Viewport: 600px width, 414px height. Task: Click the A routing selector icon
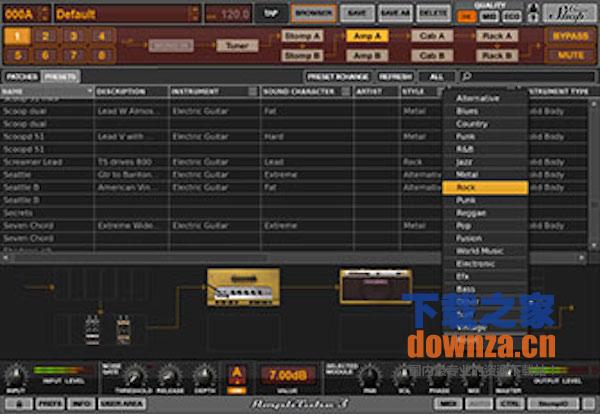[x=236, y=375]
